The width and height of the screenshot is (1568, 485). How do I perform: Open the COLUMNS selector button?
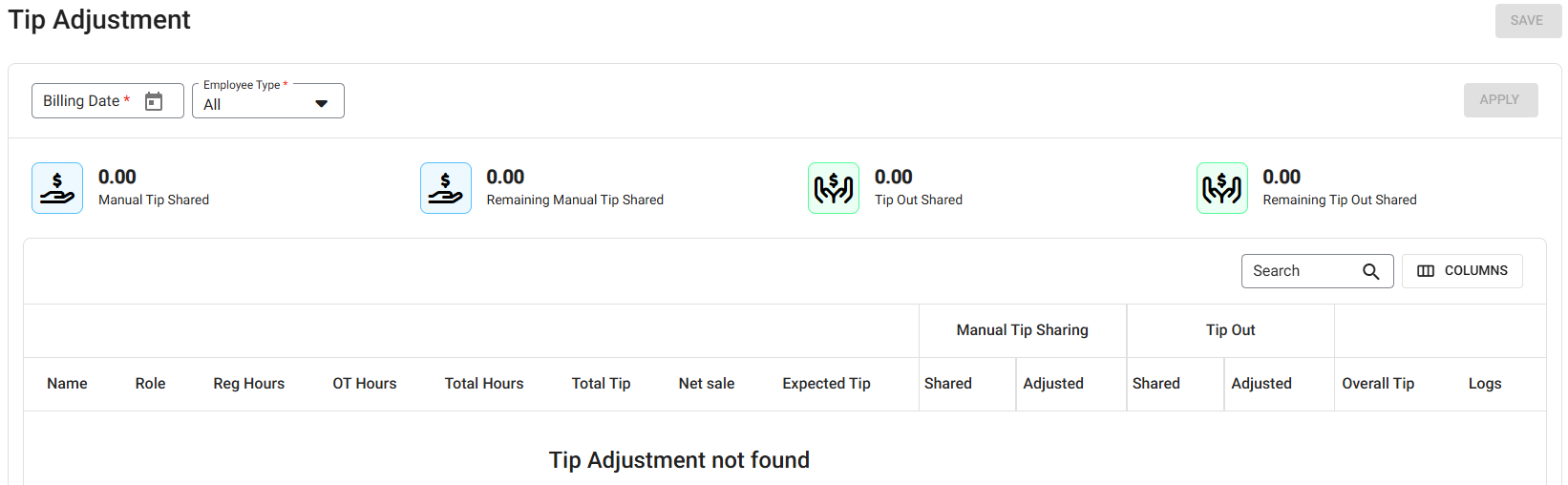[1462, 271]
